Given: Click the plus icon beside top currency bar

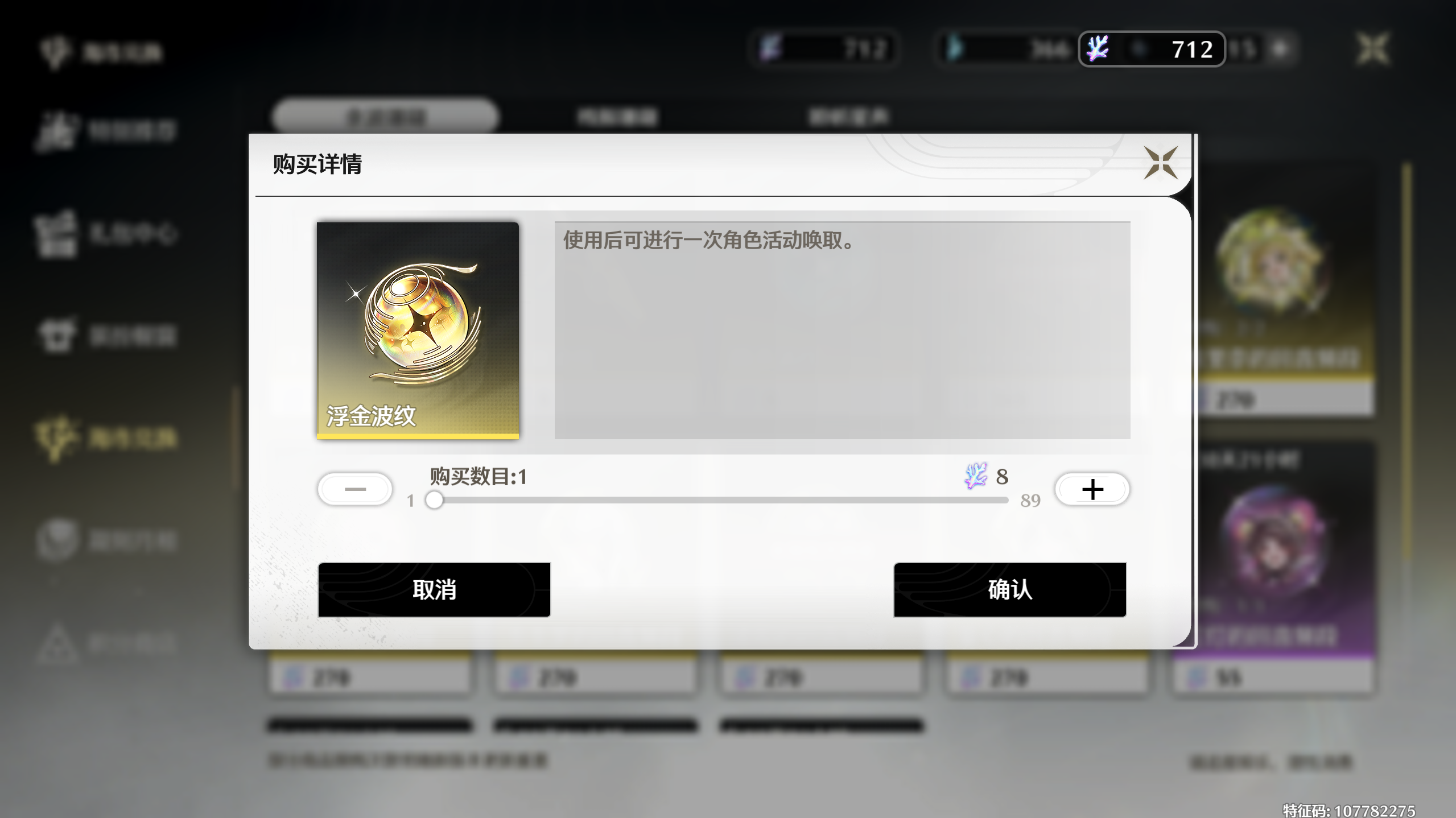Looking at the screenshot, I should 1280,49.
